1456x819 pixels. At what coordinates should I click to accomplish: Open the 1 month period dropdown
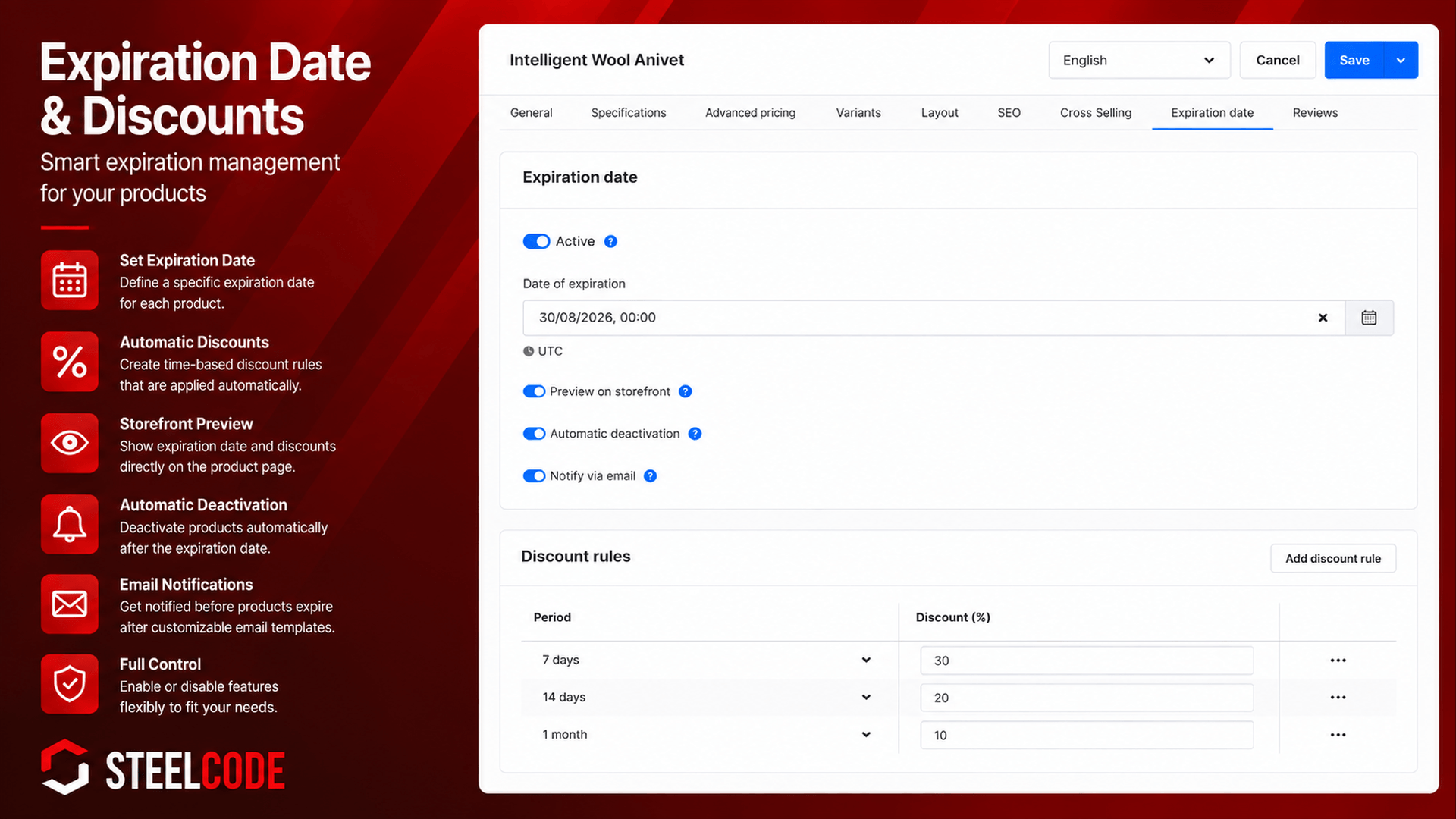pos(707,735)
